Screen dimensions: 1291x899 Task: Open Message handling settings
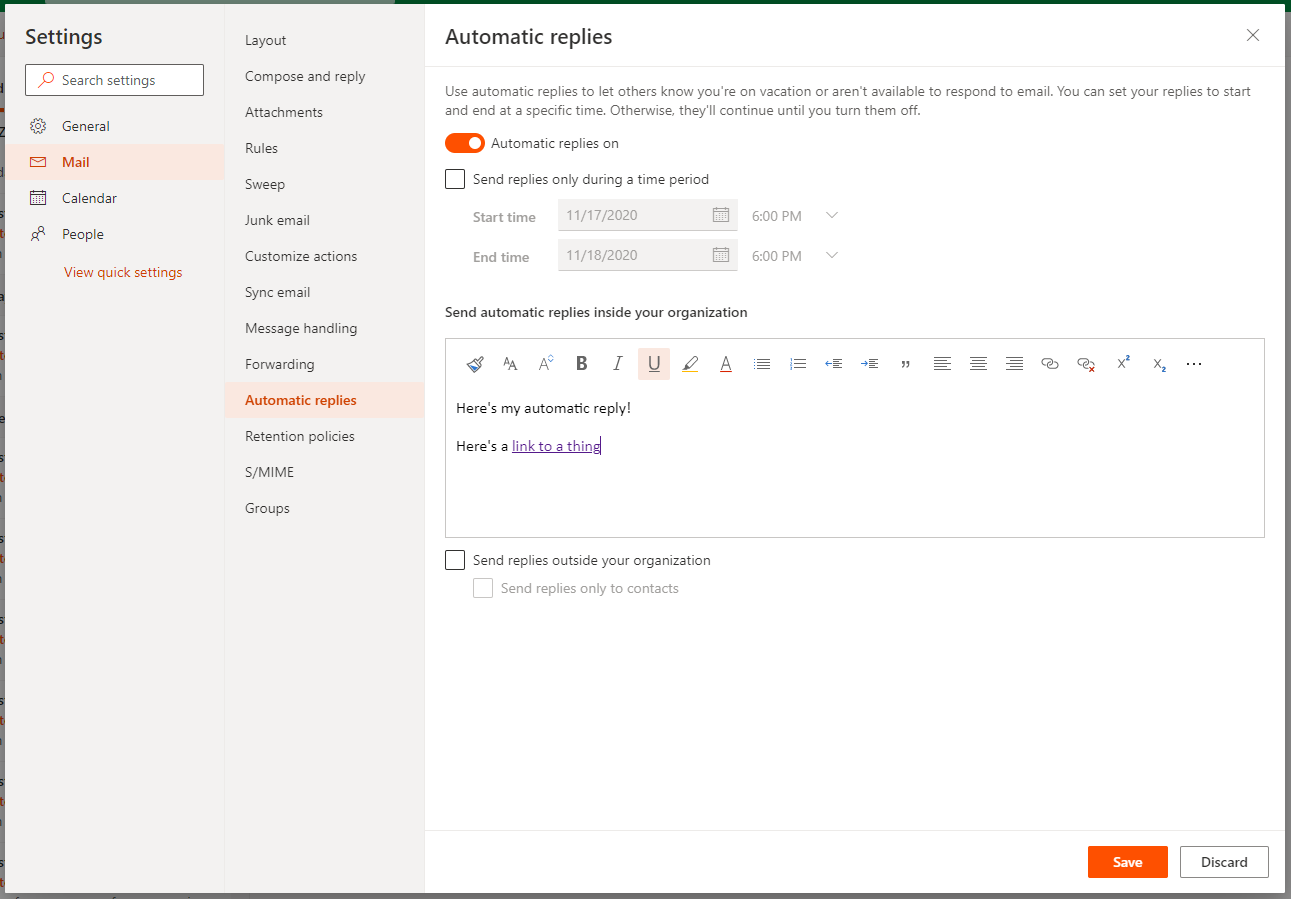pos(324,328)
